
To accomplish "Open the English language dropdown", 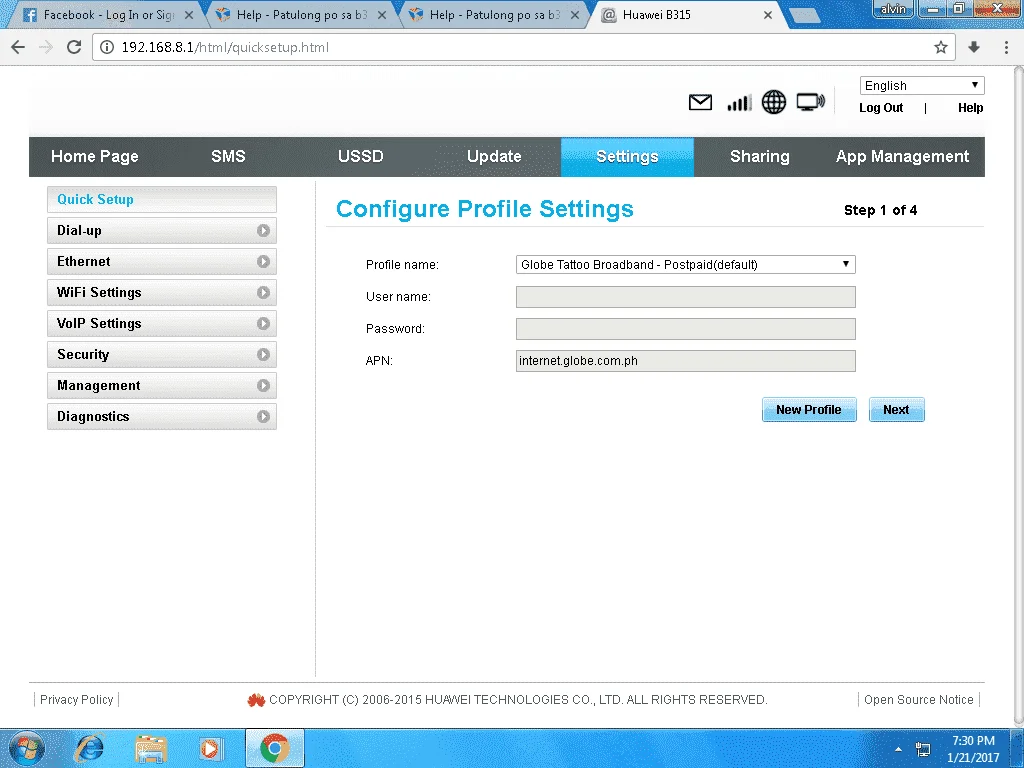I will coord(921,86).
